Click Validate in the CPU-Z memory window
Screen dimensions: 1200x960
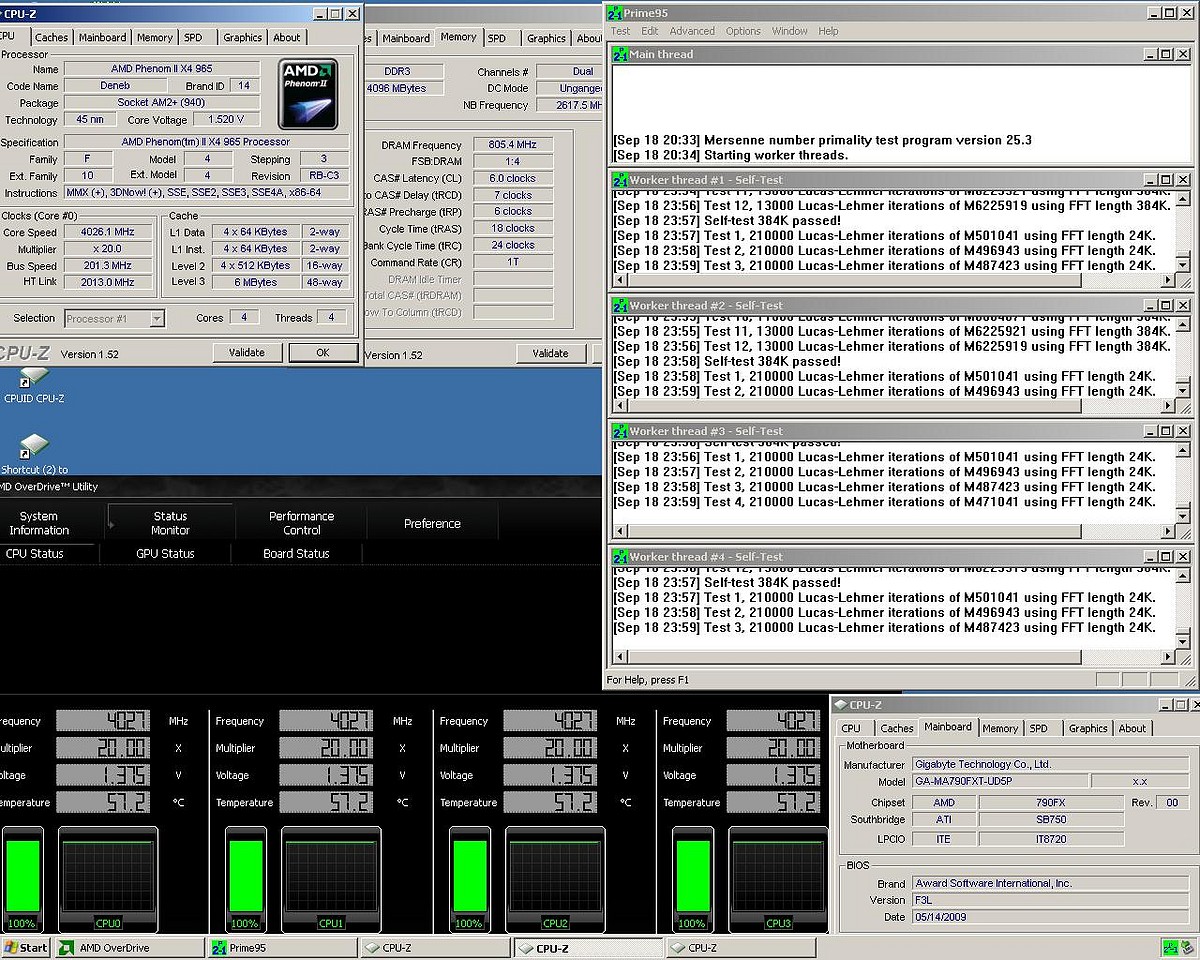point(550,353)
